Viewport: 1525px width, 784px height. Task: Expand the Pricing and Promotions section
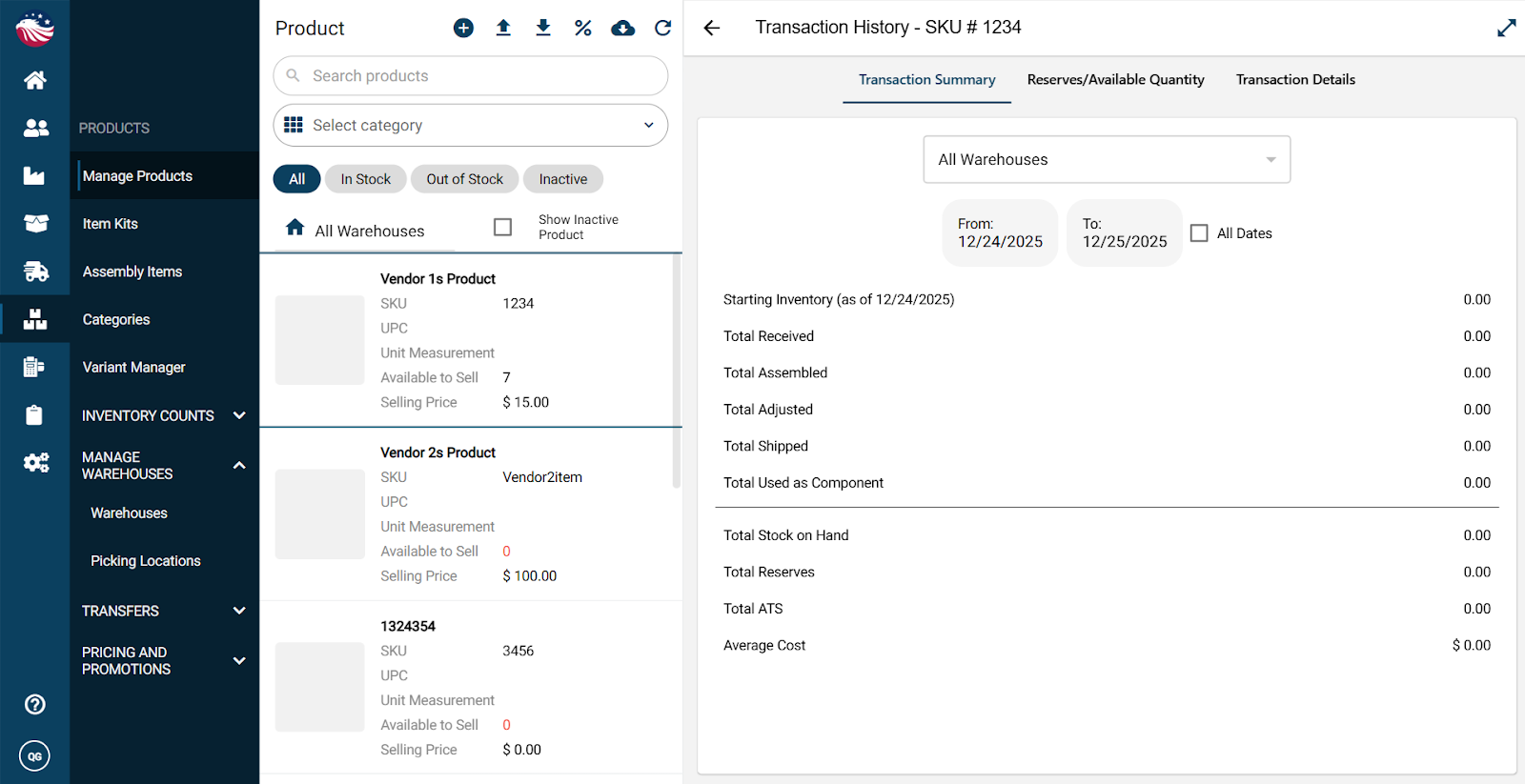164,661
